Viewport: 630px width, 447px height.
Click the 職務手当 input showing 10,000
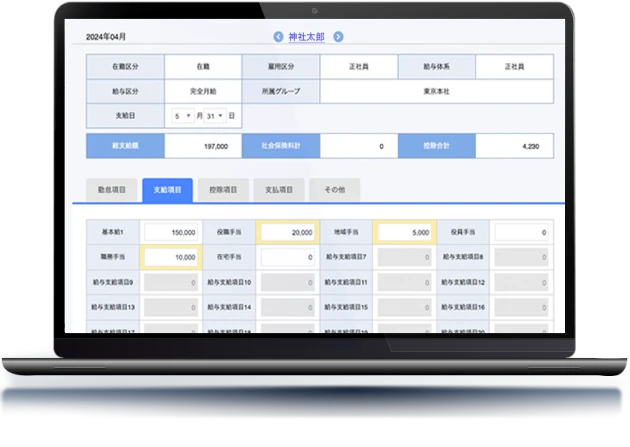(x=171, y=257)
